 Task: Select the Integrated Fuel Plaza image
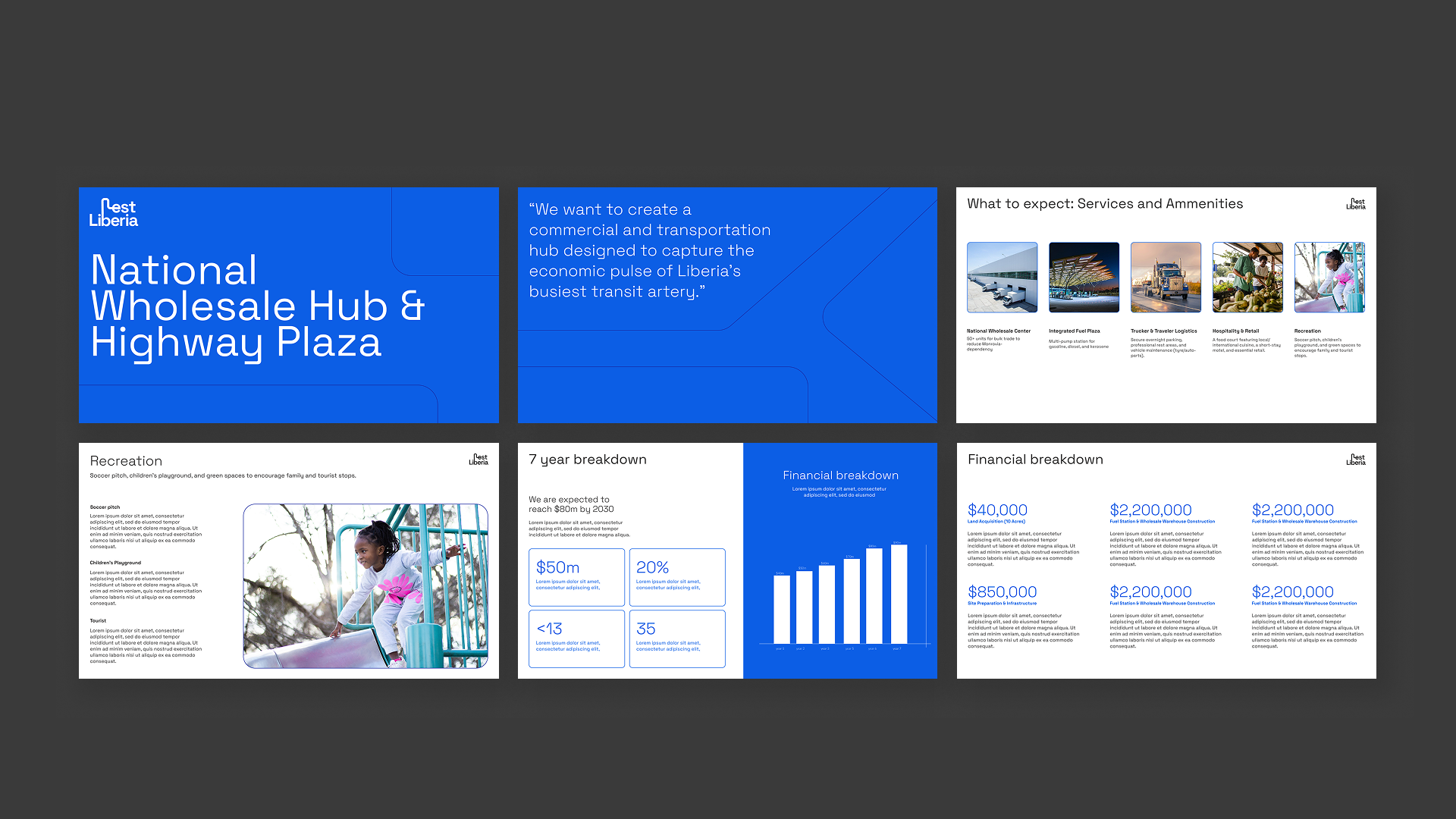pos(1084,278)
